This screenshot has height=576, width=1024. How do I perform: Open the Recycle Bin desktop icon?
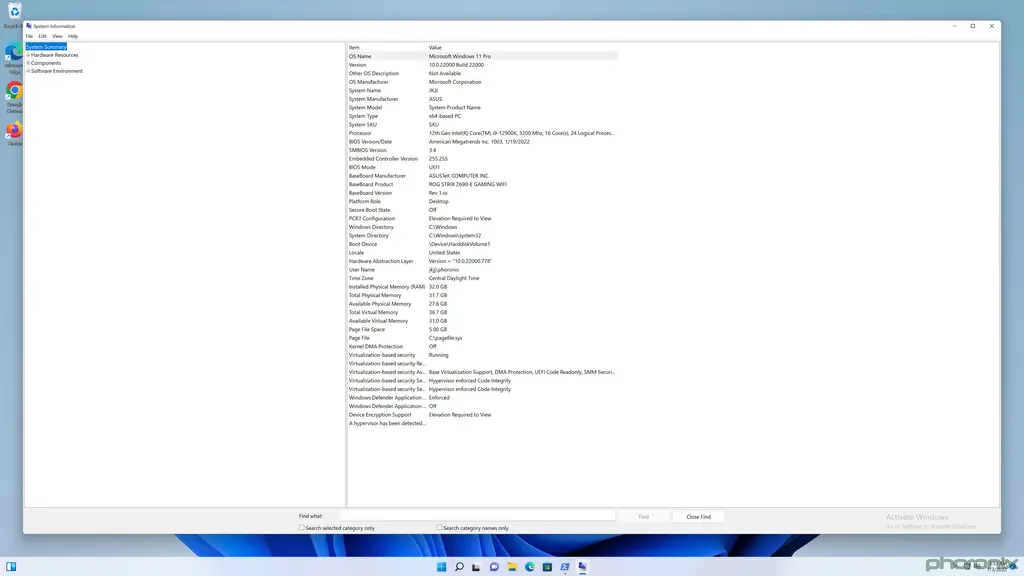click(14, 11)
